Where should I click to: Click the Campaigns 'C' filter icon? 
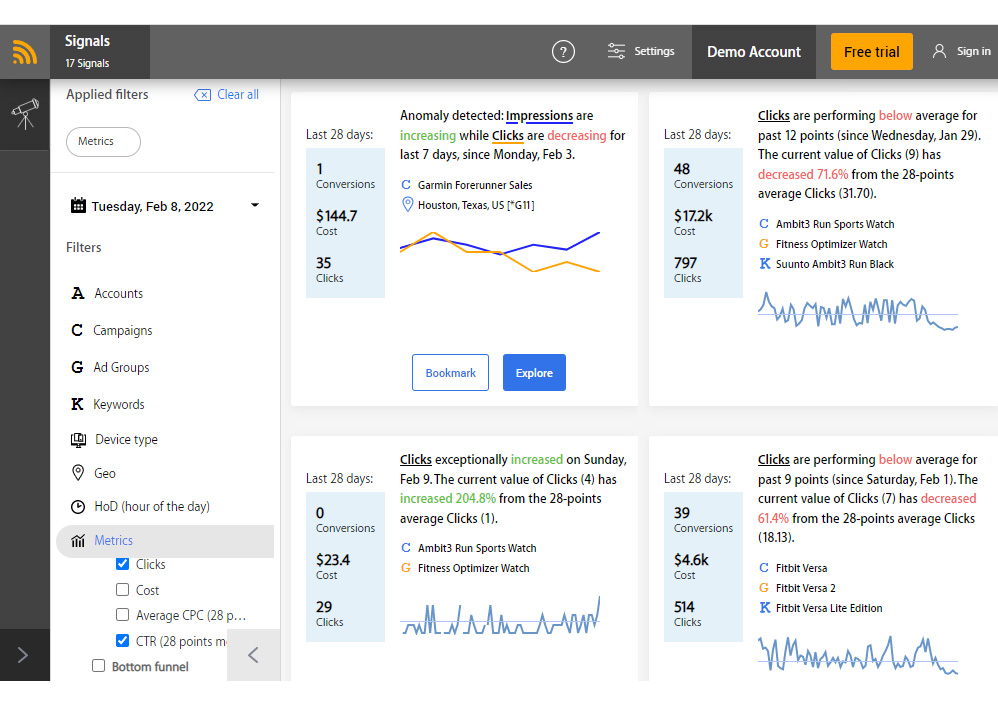tap(77, 330)
